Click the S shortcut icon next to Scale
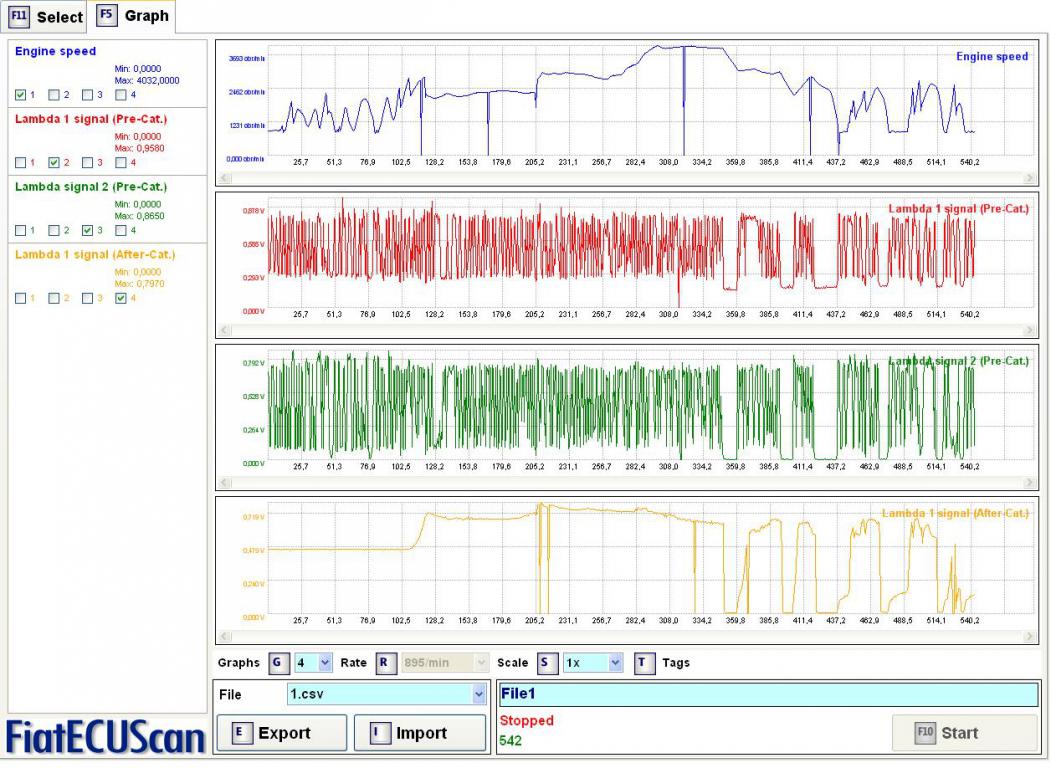This screenshot has width=1051, height=768. tap(546, 663)
